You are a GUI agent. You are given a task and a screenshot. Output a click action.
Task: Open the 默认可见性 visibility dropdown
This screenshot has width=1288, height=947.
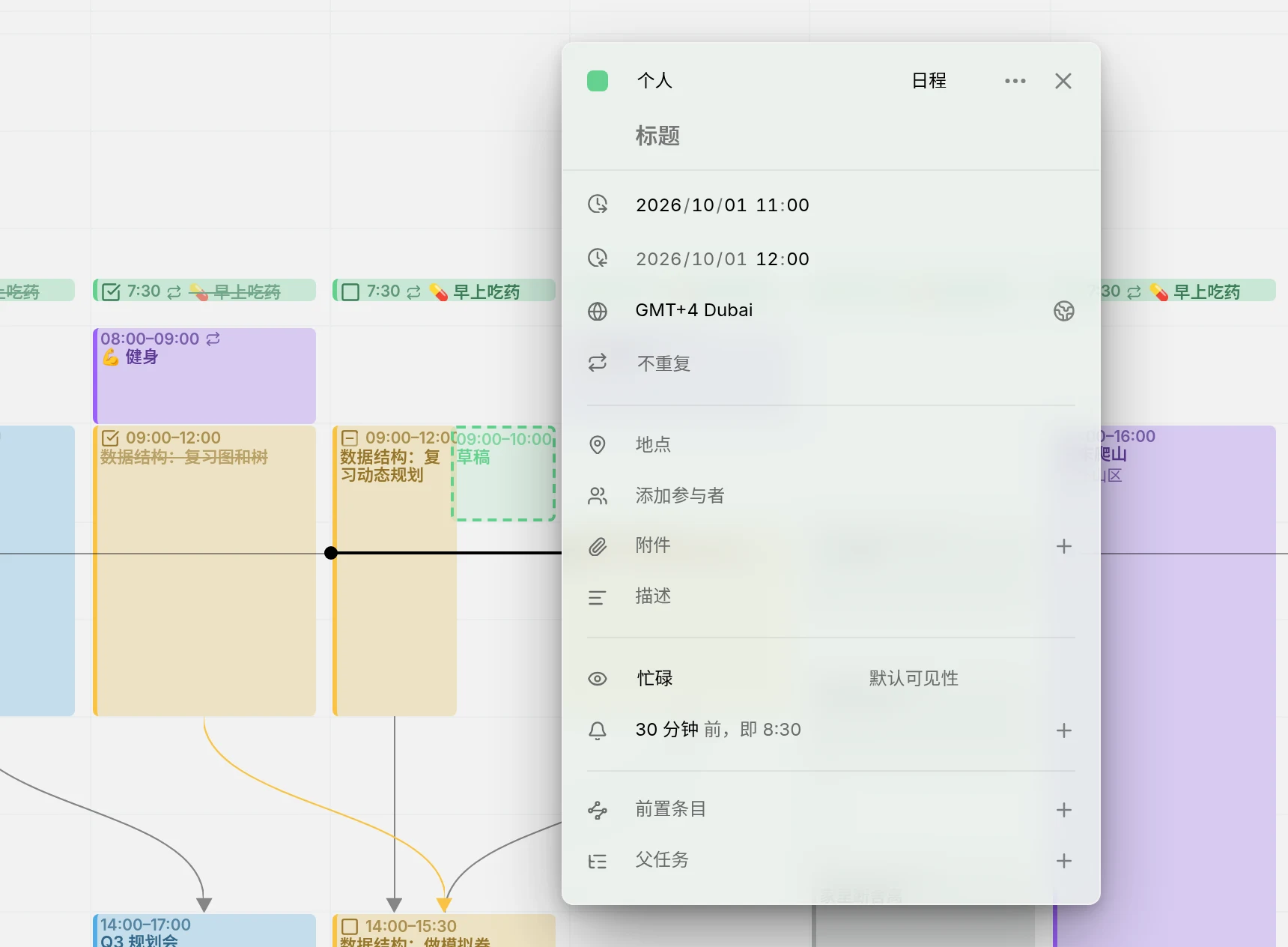coord(914,678)
